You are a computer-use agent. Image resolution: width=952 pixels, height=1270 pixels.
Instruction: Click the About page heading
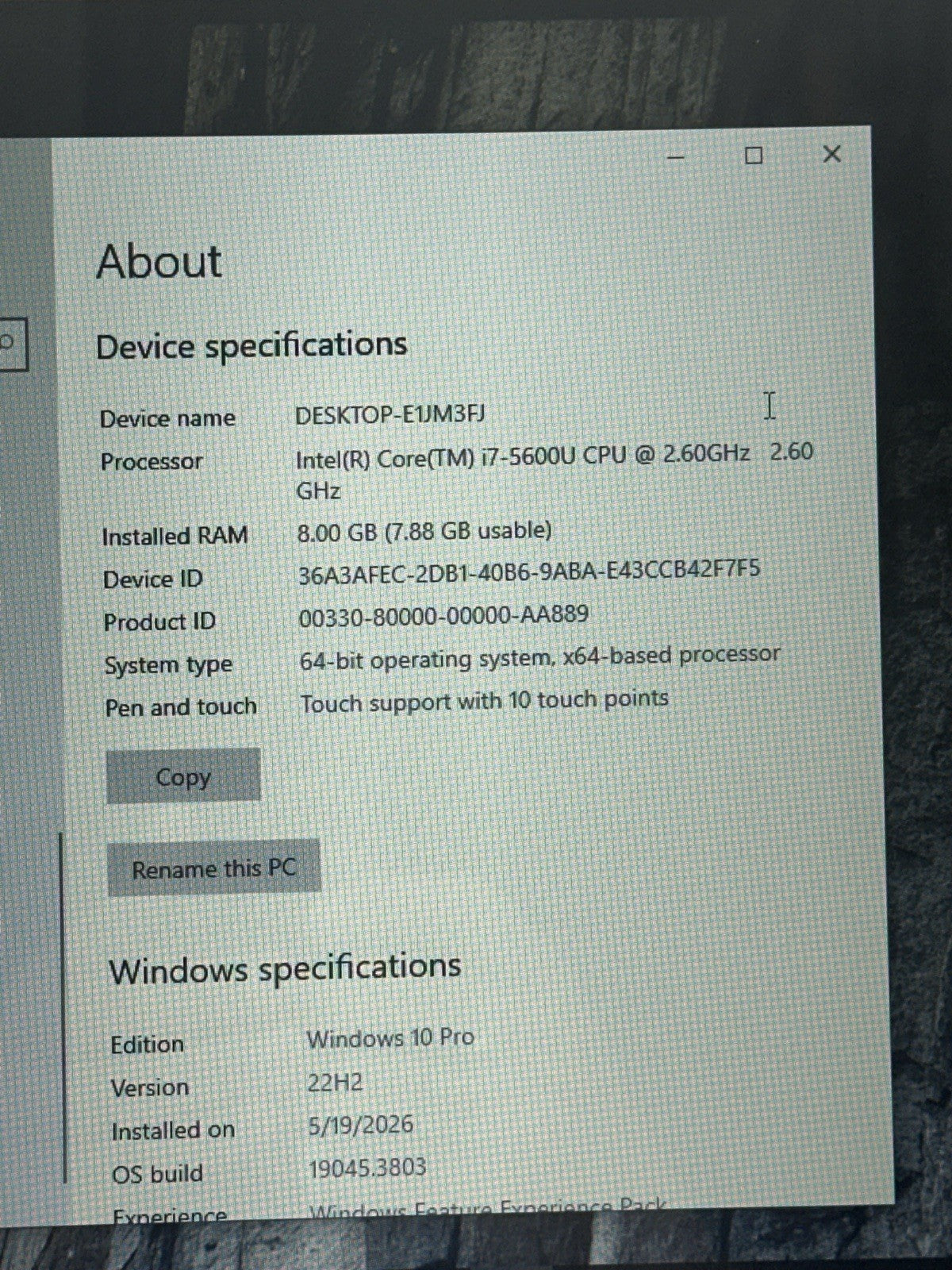coord(159,261)
